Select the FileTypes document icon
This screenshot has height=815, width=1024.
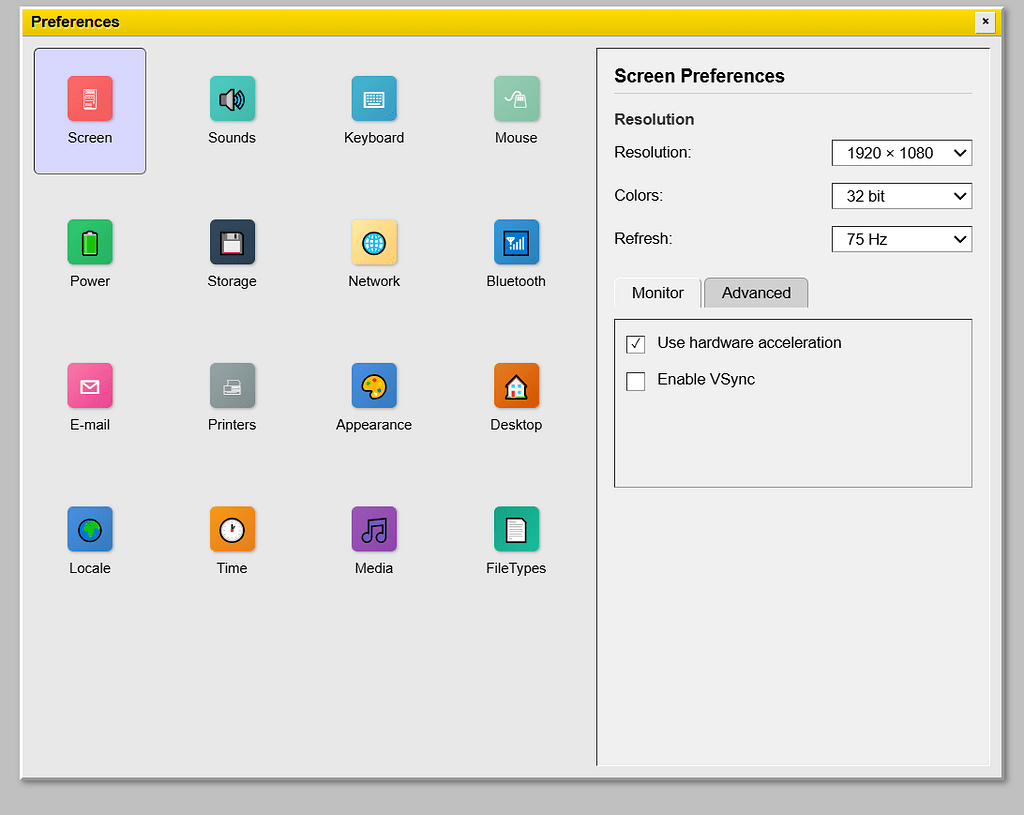(x=516, y=530)
